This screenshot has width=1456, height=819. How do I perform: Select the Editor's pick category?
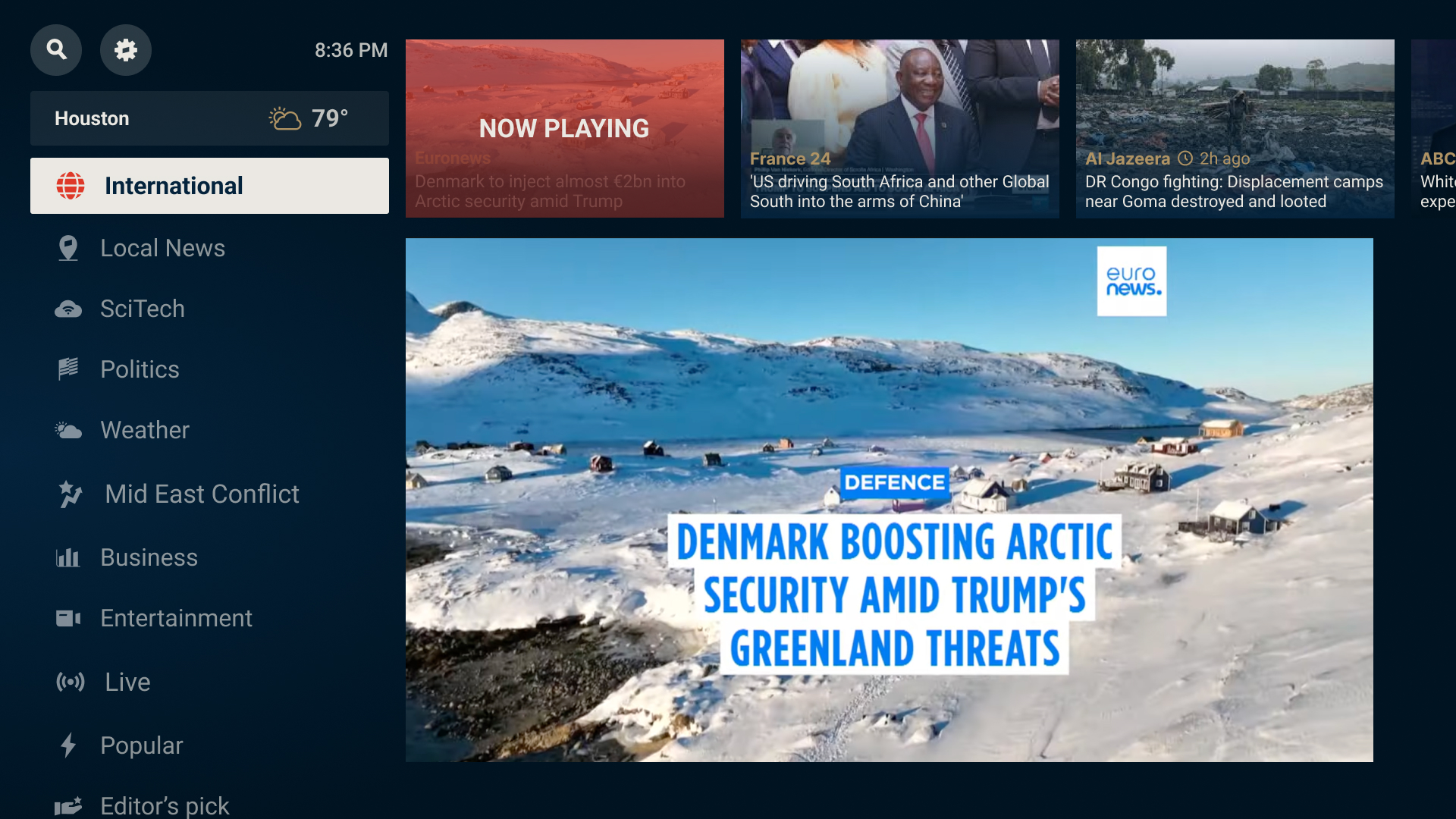164,805
